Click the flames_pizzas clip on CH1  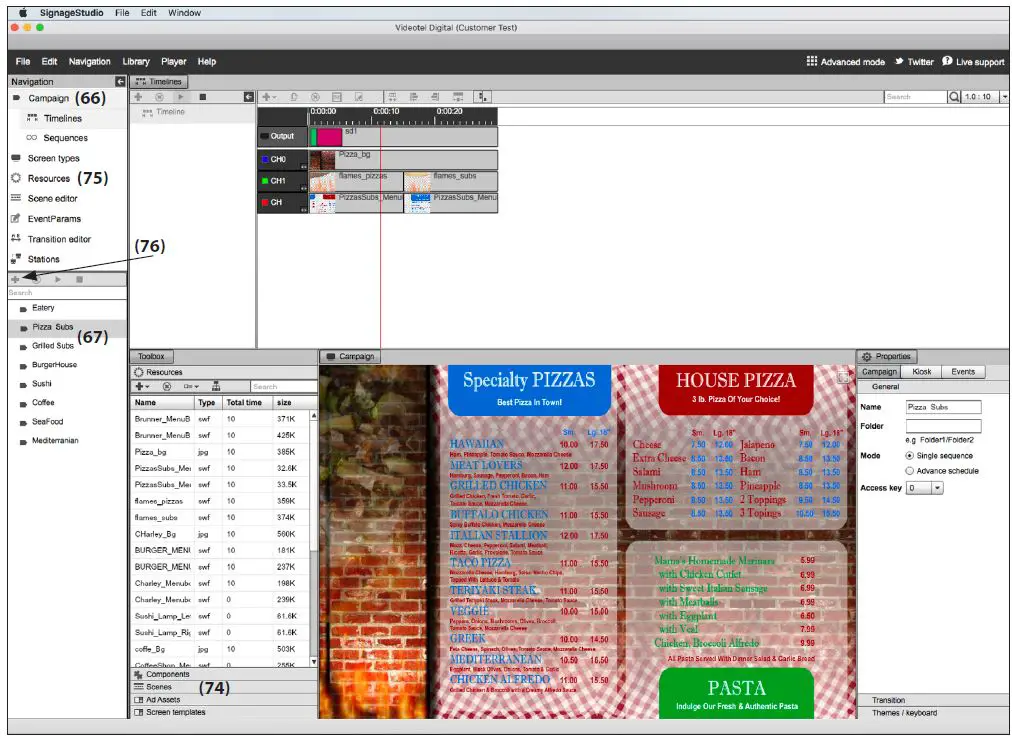tap(356, 181)
